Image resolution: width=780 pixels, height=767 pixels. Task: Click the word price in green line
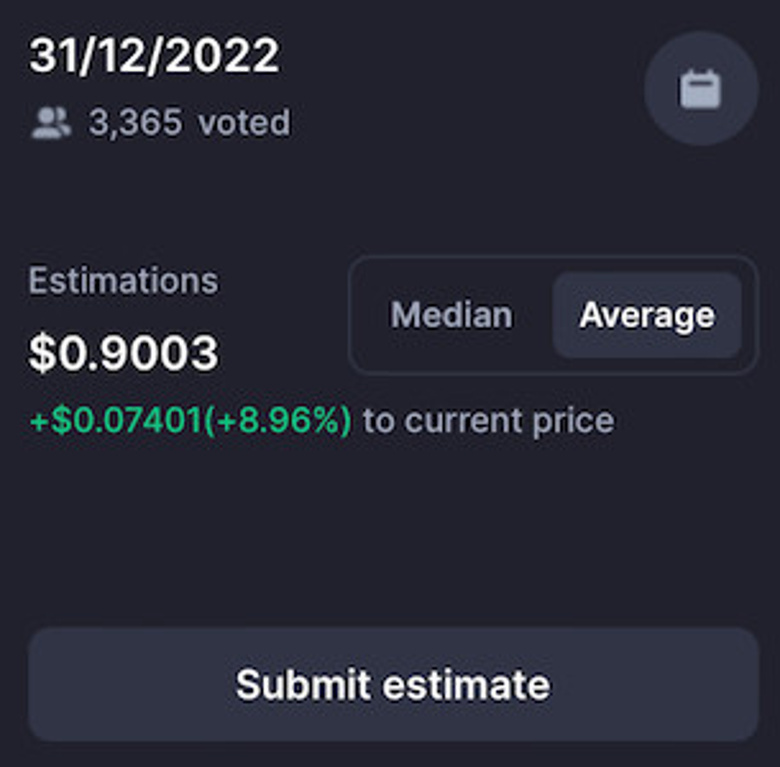coord(574,422)
